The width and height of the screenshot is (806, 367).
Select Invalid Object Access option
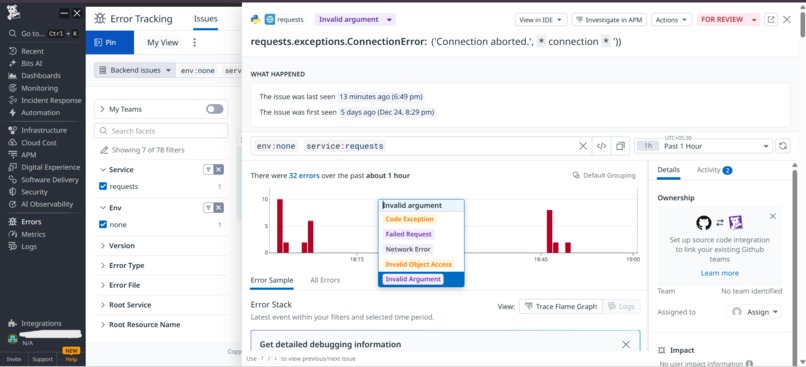(x=418, y=264)
